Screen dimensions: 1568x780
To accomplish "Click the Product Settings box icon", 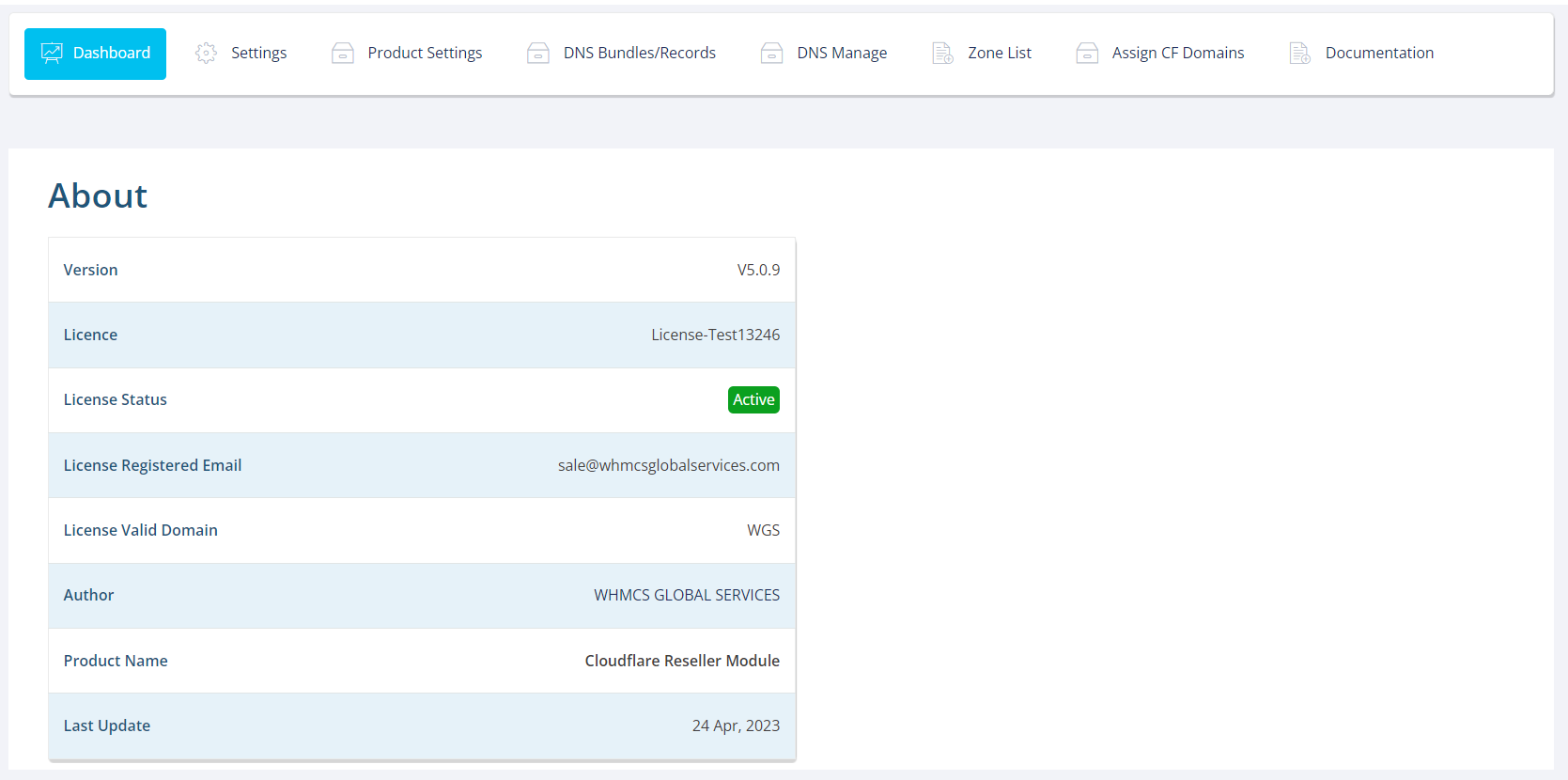I will coord(343,54).
